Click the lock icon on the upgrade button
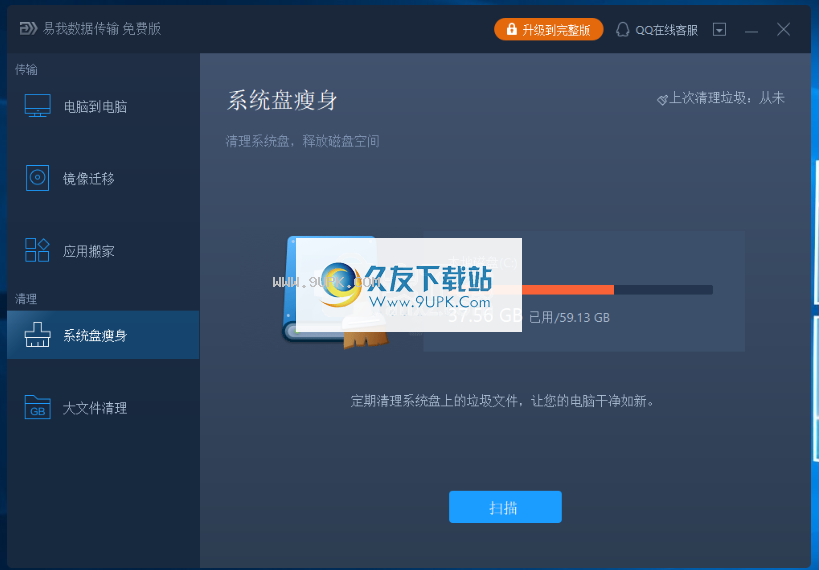This screenshot has width=819, height=570. [x=511, y=29]
